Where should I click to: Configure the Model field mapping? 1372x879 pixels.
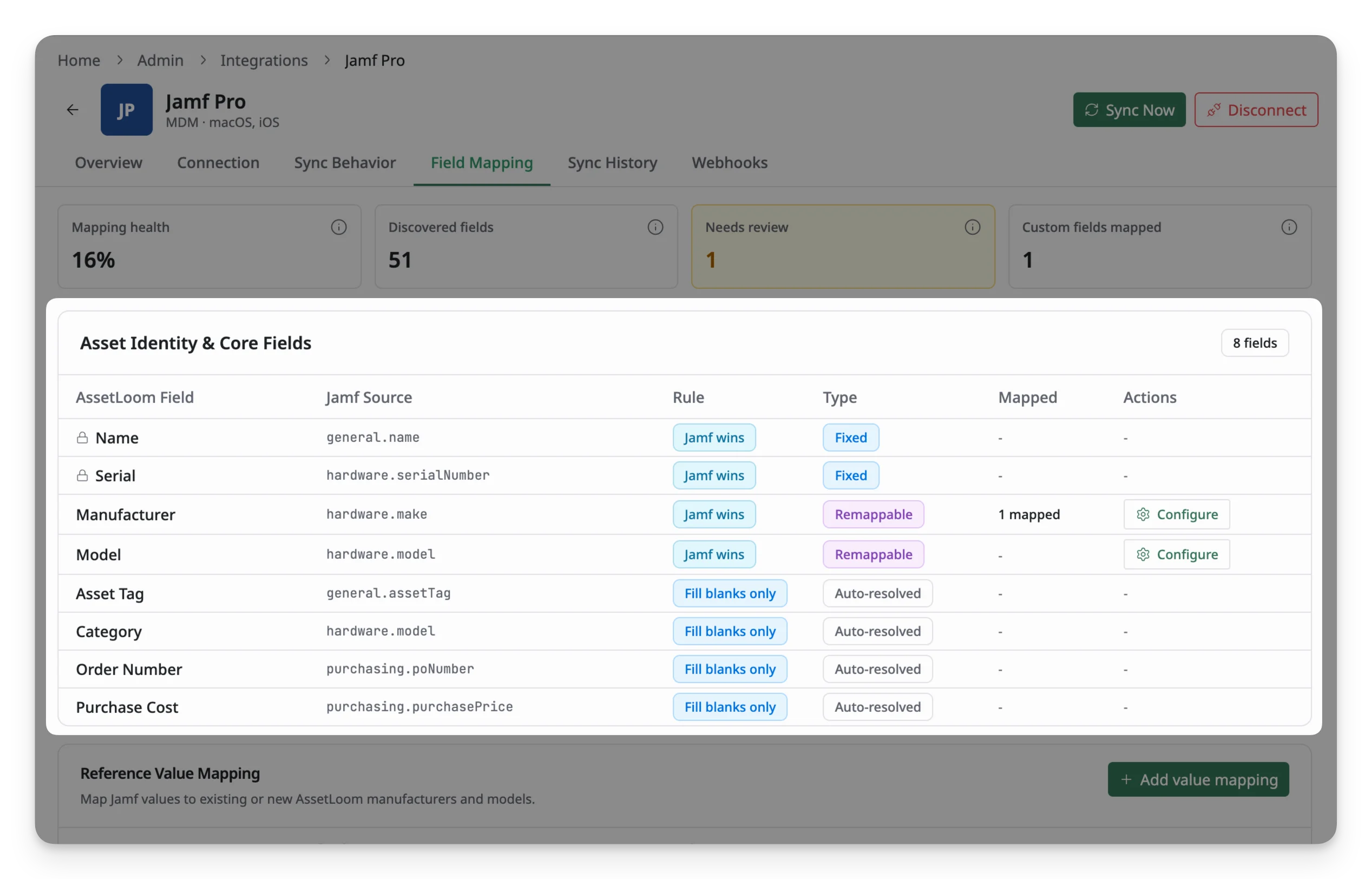[1176, 554]
